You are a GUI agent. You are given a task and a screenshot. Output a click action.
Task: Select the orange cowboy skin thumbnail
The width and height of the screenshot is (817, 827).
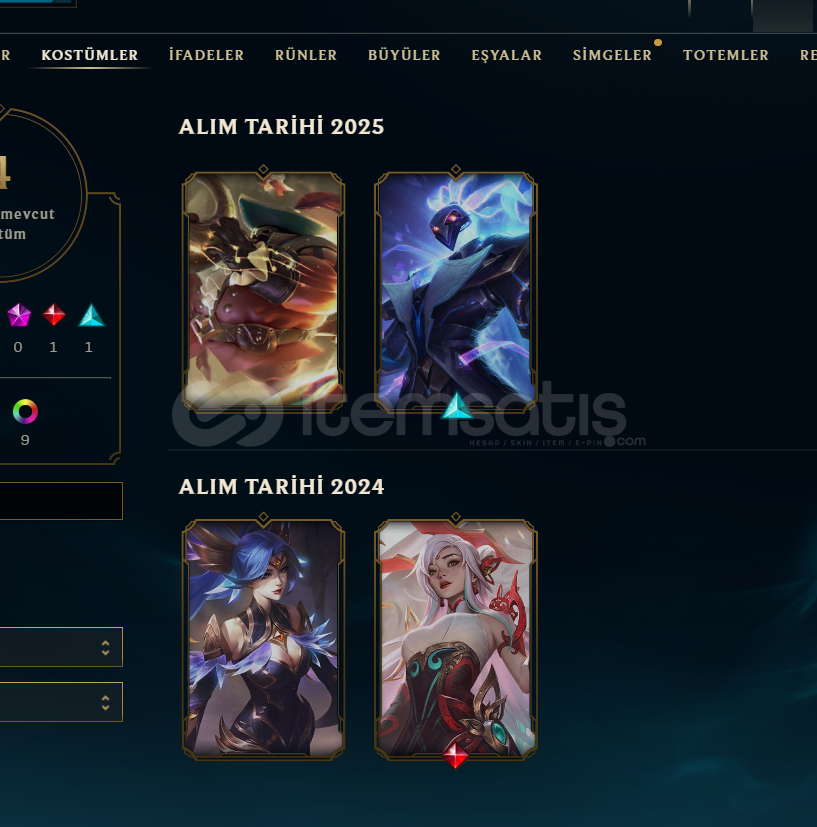[263, 291]
